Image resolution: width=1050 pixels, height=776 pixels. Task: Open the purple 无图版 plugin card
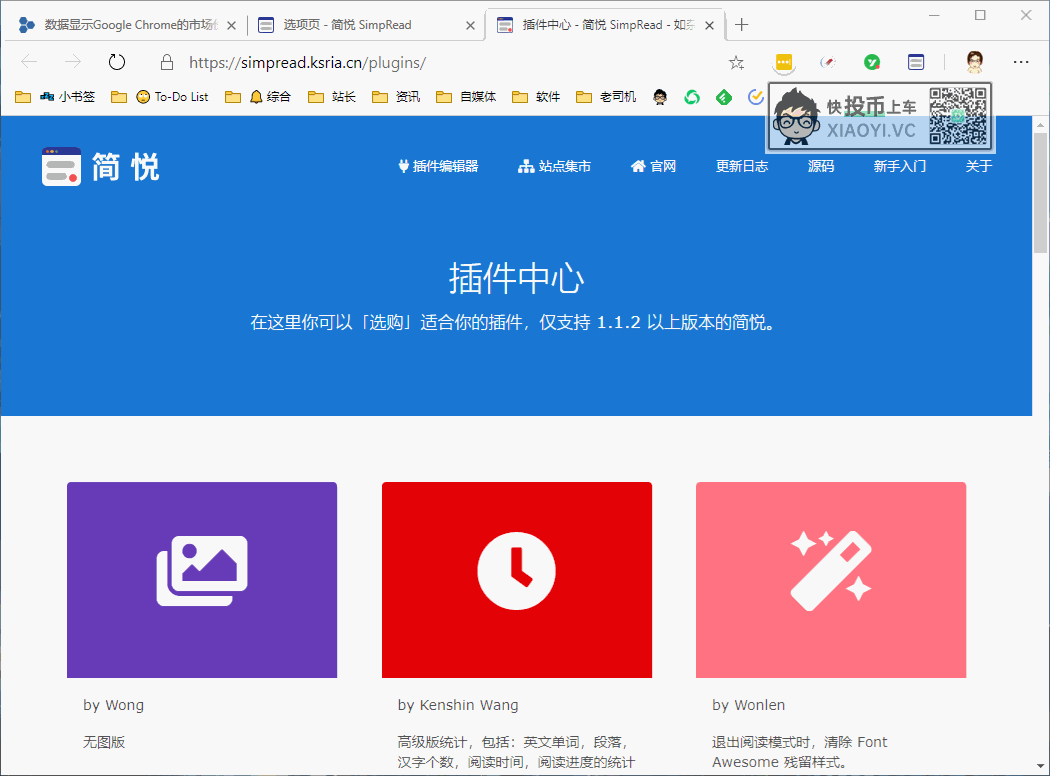202,580
